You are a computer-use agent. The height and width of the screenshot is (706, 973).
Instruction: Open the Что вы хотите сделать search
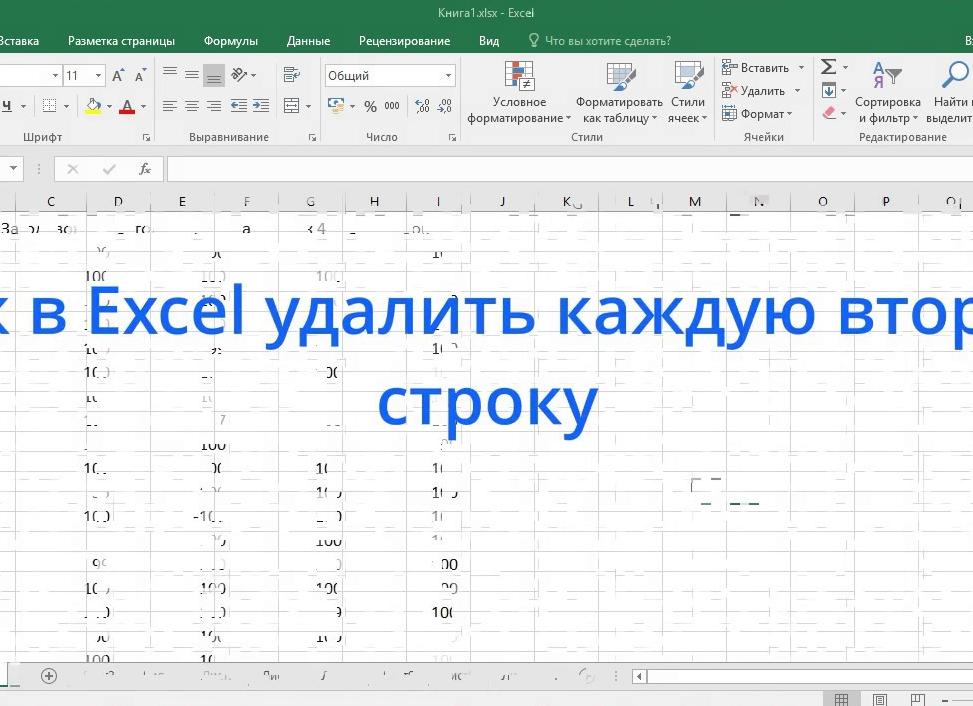(600, 41)
